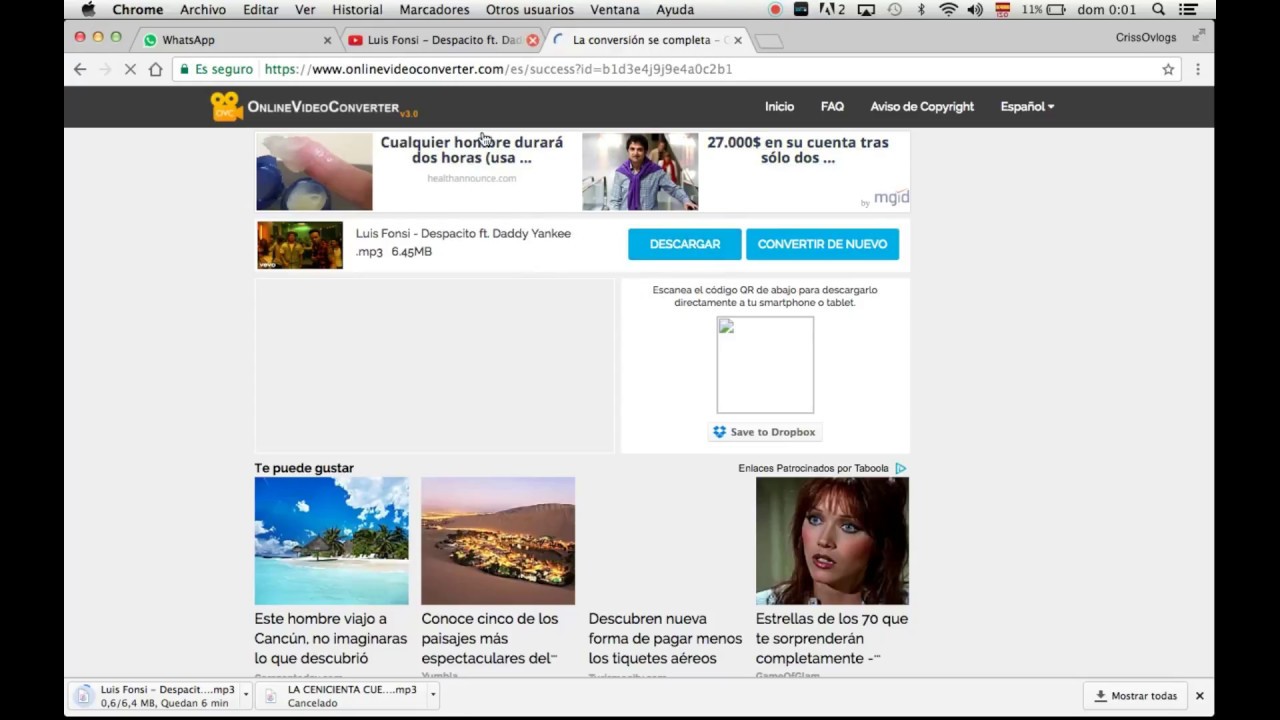Open the Archivo menu
This screenshot has width=1280, height=720.
click(203, 9)
